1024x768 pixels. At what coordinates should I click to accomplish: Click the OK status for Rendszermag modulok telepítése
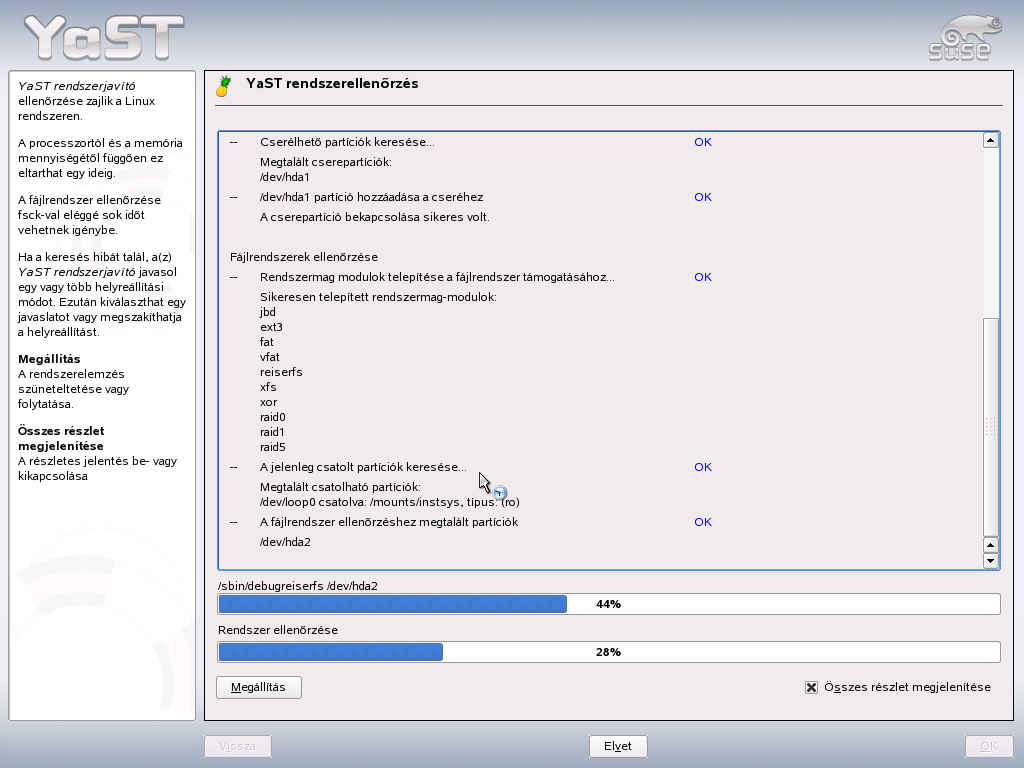tap(703, 277)
